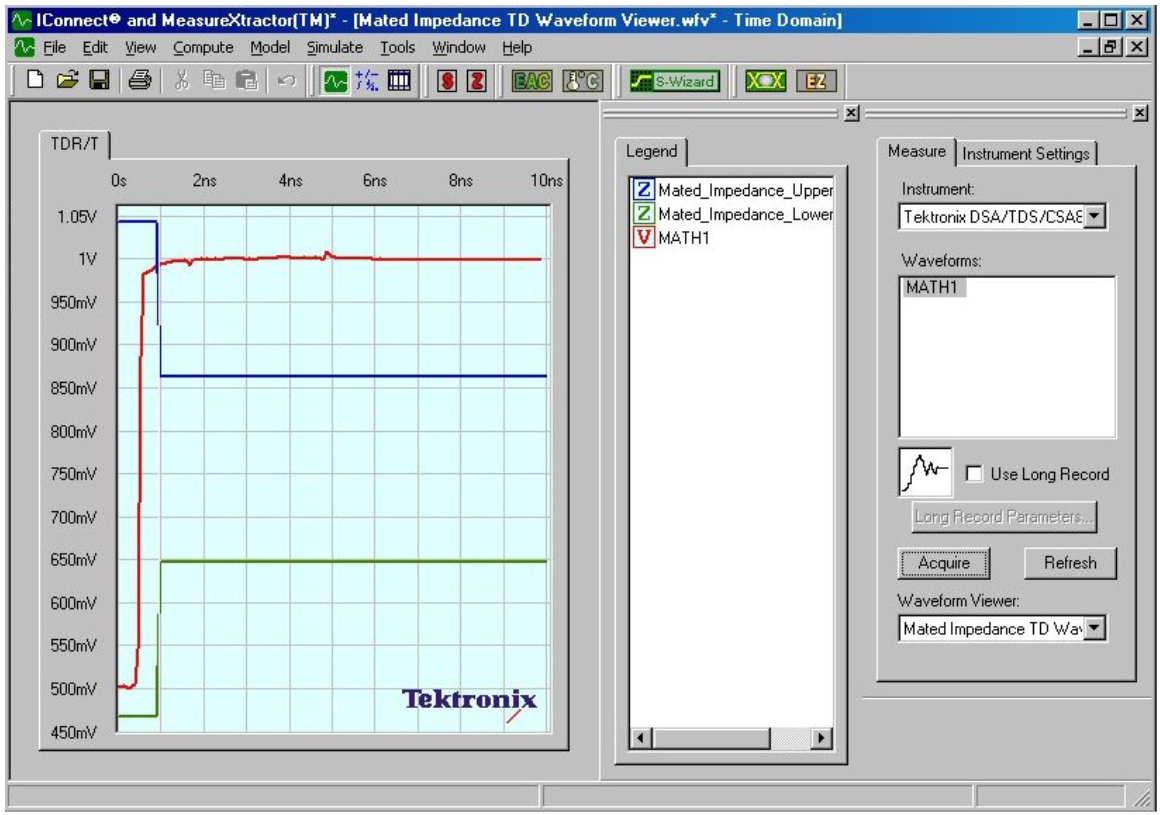Select the Legend tab
The width and height of the screenshot is (1160, 815).
[x=652, y=152]
